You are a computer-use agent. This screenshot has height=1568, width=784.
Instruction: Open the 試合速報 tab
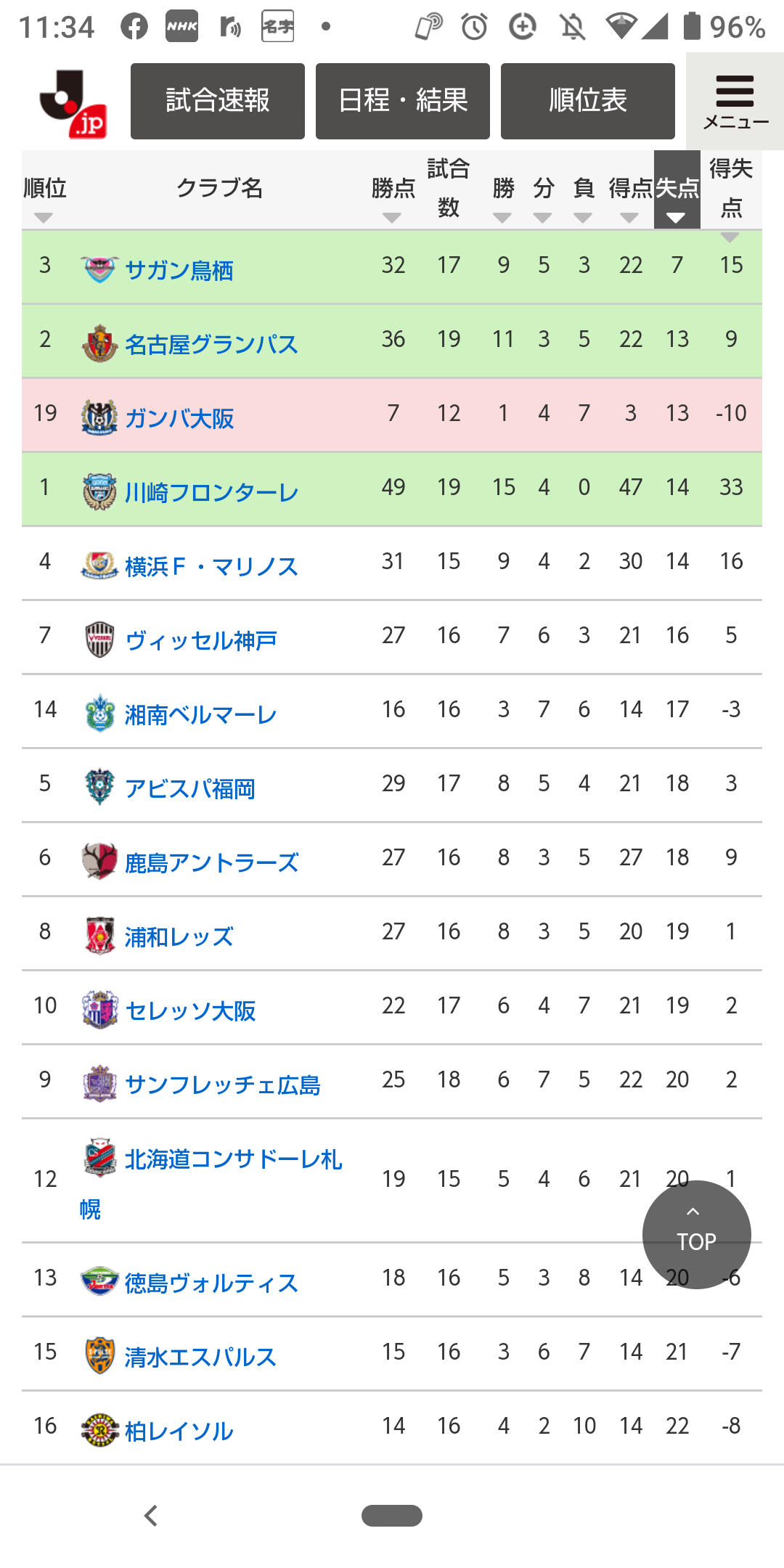(218, 101)
